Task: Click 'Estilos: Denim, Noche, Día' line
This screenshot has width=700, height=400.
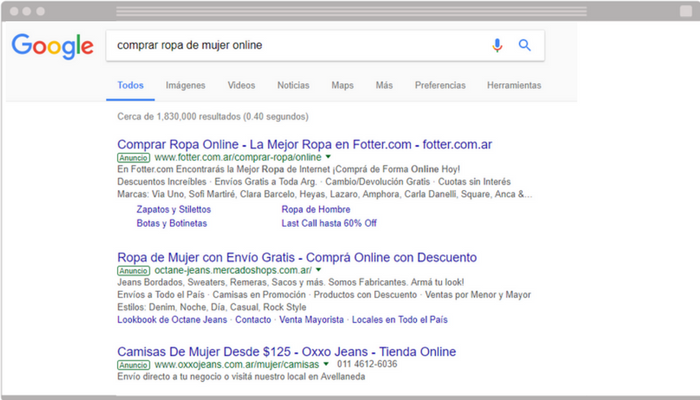Action: [x=212, y=307]
